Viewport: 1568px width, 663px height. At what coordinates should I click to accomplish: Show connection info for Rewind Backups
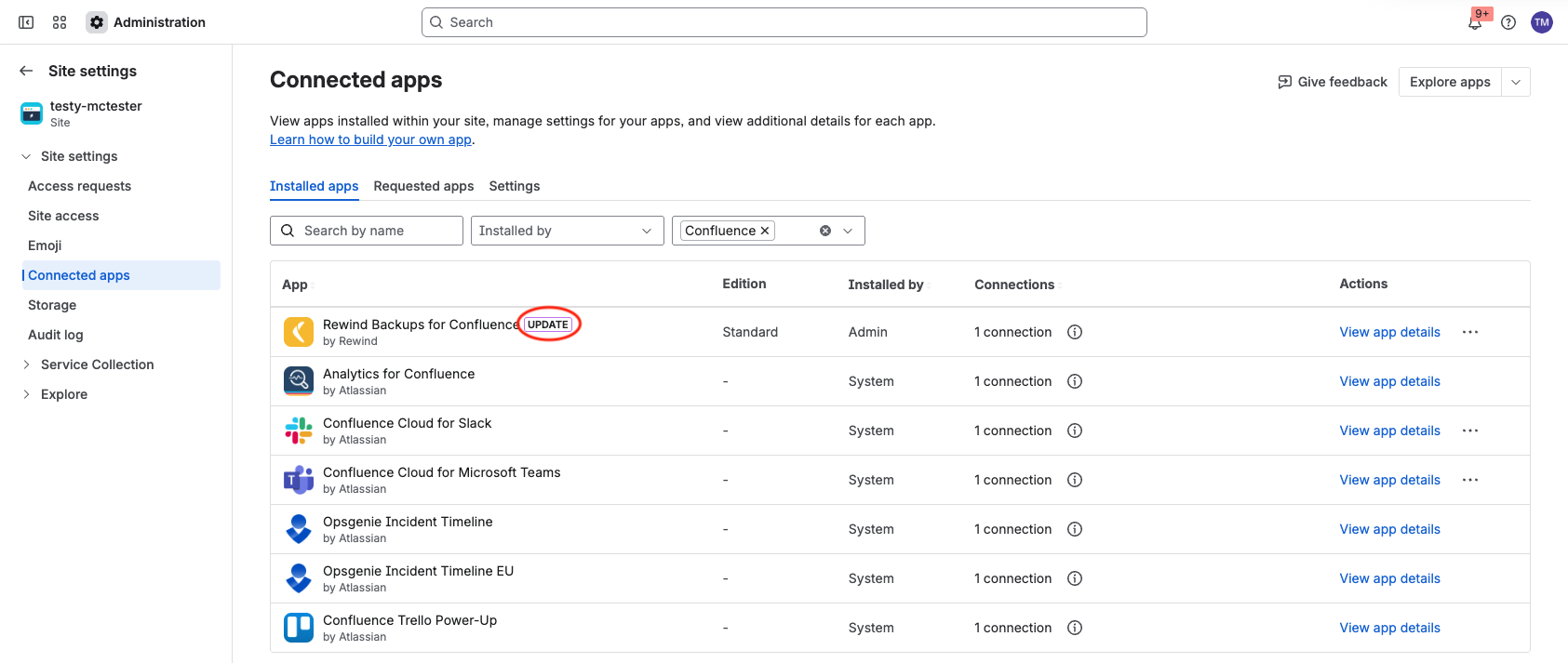(x=1075, y=332)
